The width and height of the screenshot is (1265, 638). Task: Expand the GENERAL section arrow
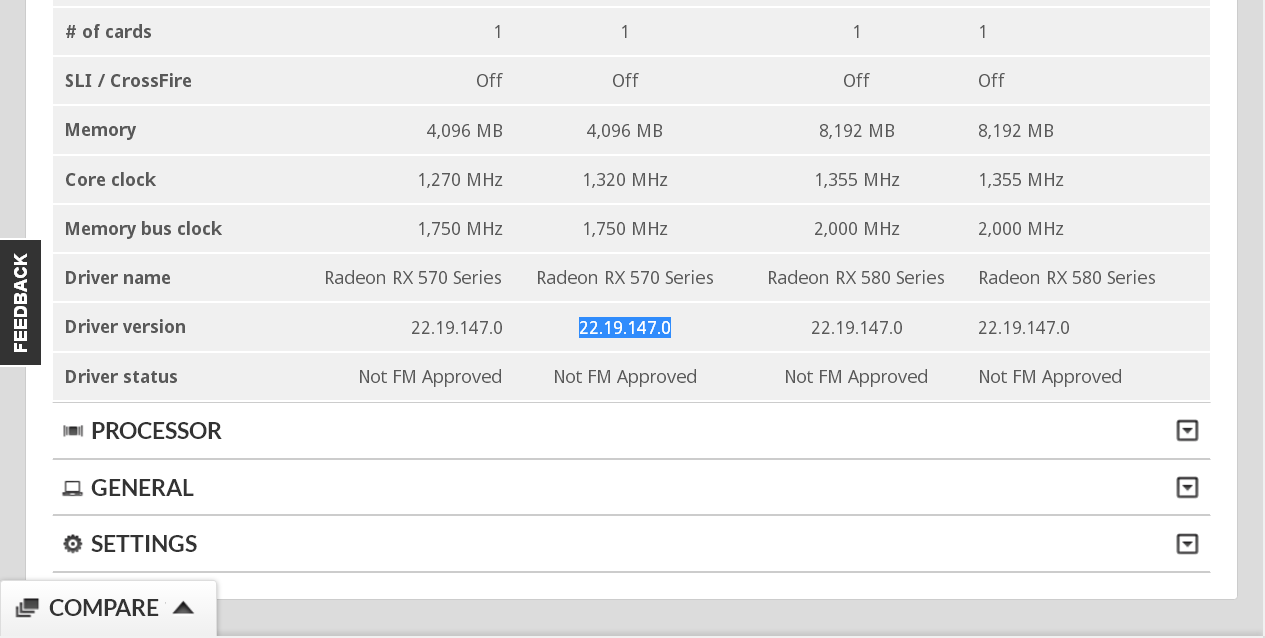click(x=1187, y=488)
